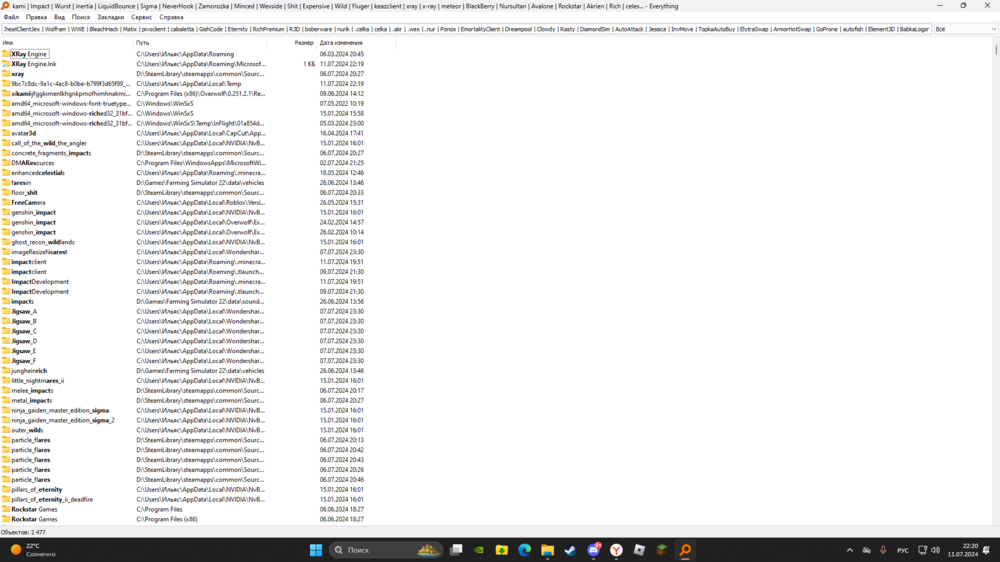The width and height of the screenshot is (1000, 562).
Task: Open the Справка menu
Action: point(171,17)
